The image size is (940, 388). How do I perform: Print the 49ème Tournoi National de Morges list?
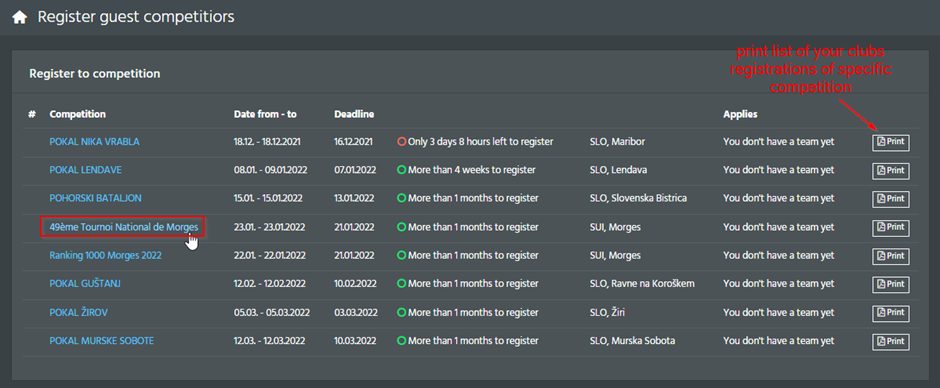coord(891,228)
